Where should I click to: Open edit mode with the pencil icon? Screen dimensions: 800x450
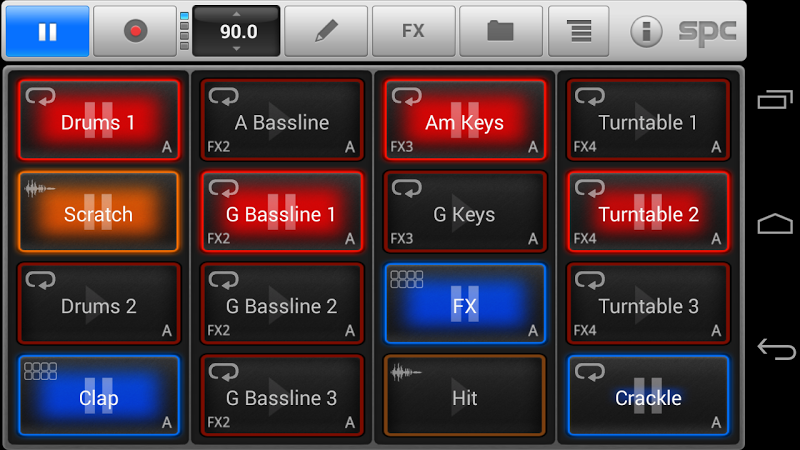pyautogui.click(x=326, y=31)
